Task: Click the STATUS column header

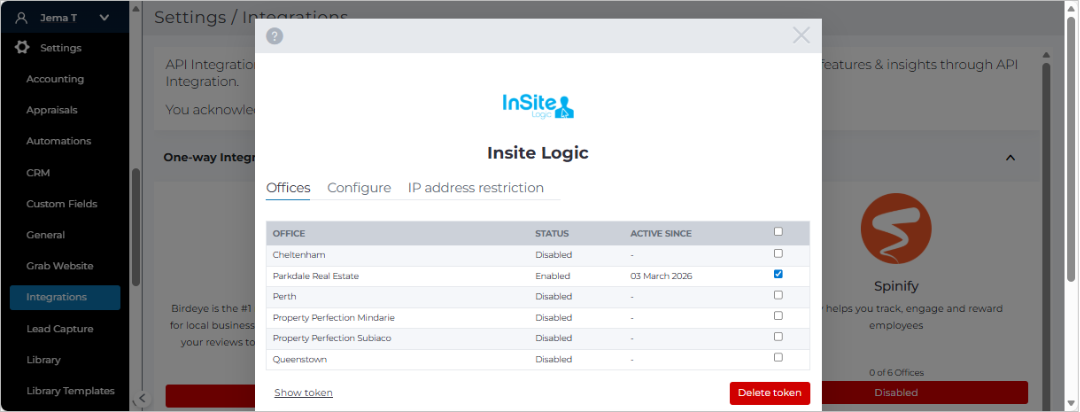Action: click(552, 234)
